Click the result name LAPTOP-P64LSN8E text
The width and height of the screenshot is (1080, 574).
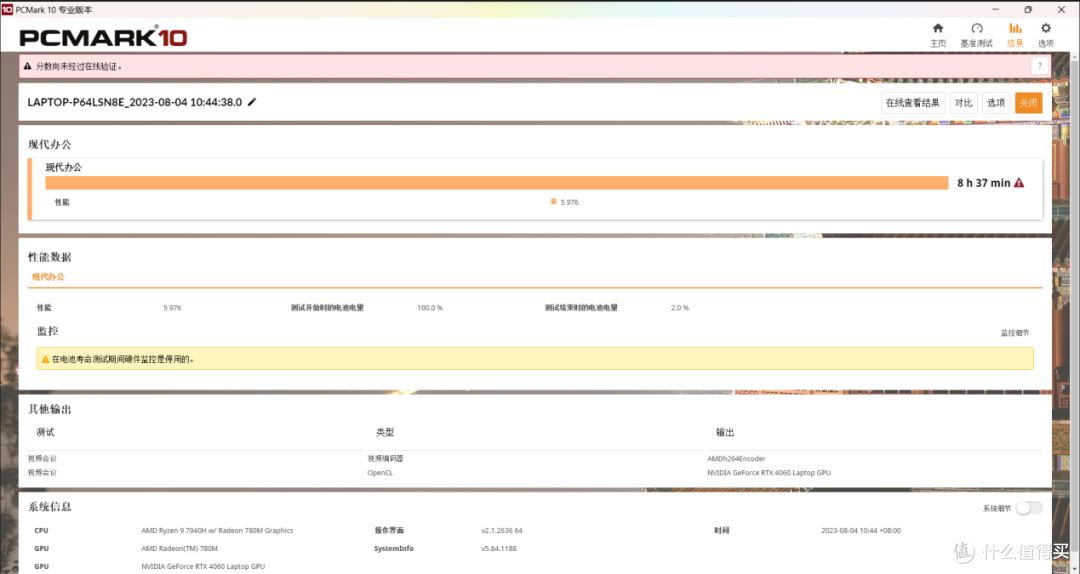(x=134, y=102)
